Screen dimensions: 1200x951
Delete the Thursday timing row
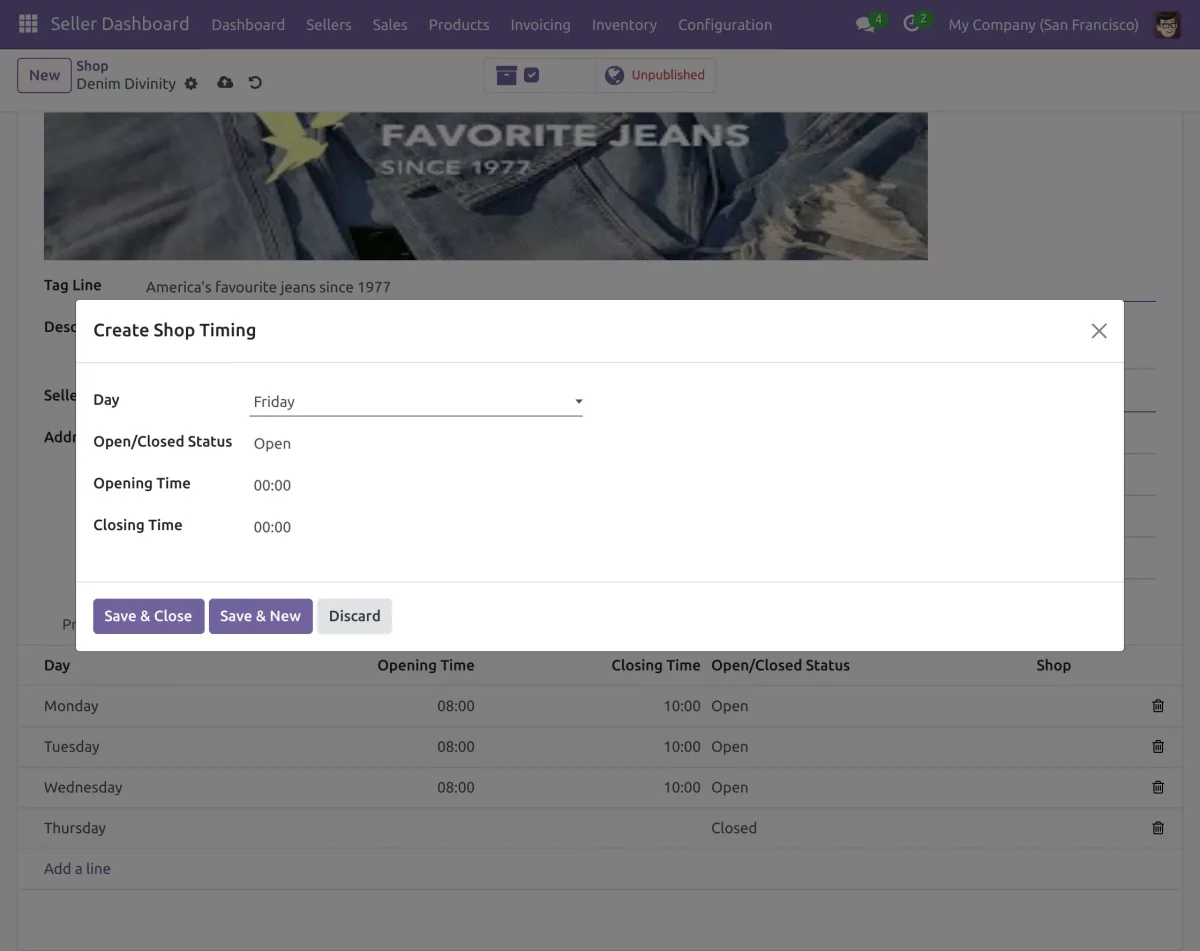pos(1158,827)
